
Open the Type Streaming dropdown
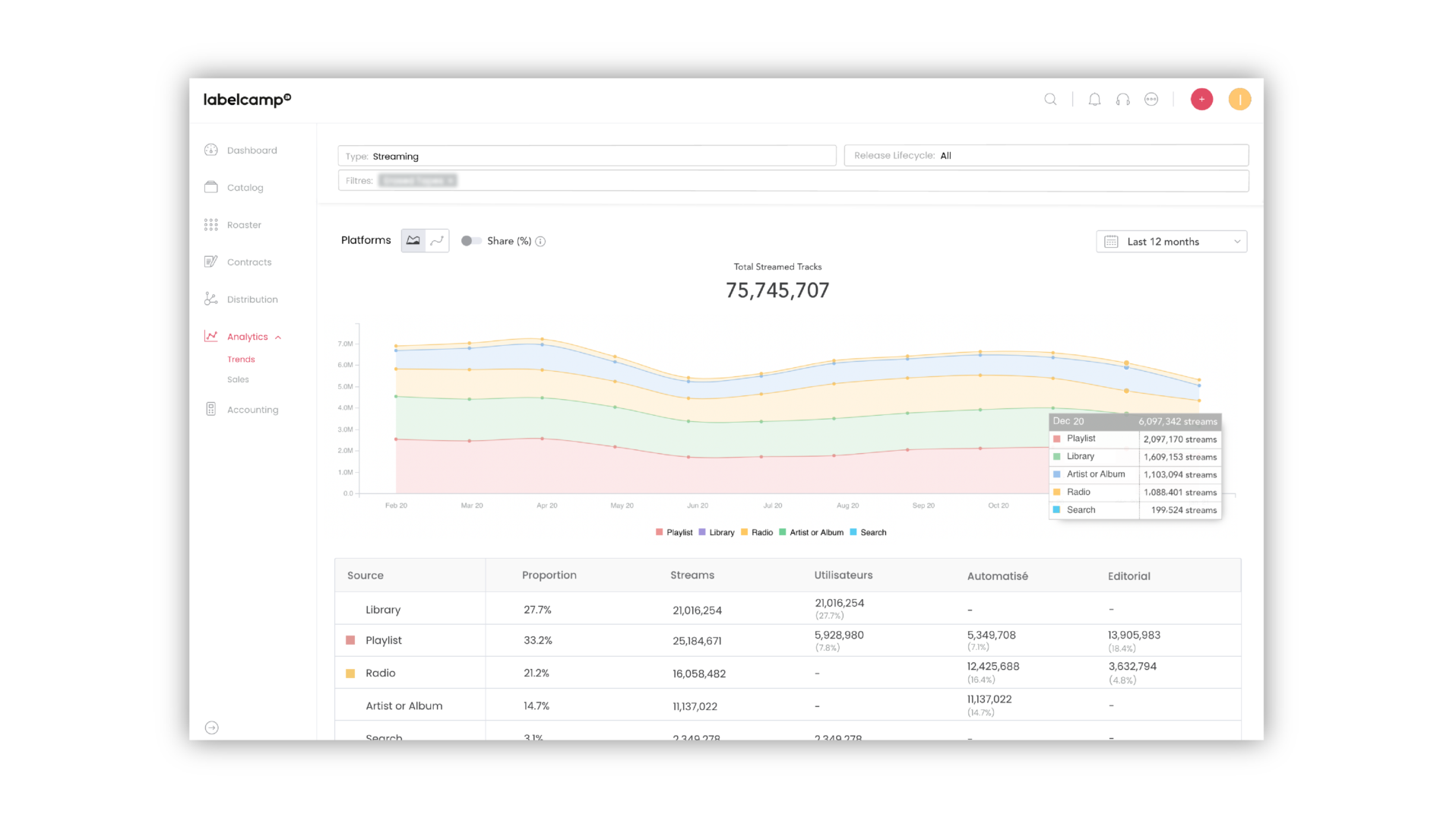click(x=587, y=156)
